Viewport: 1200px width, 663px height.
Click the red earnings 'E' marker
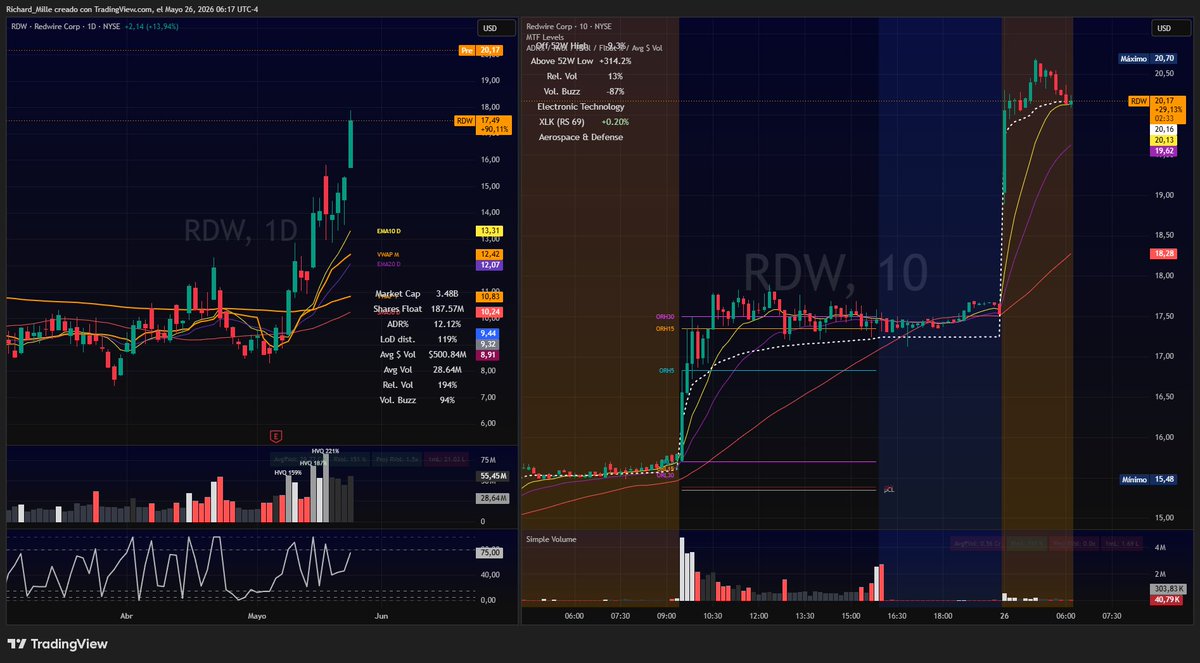click(x=274, y=436)
